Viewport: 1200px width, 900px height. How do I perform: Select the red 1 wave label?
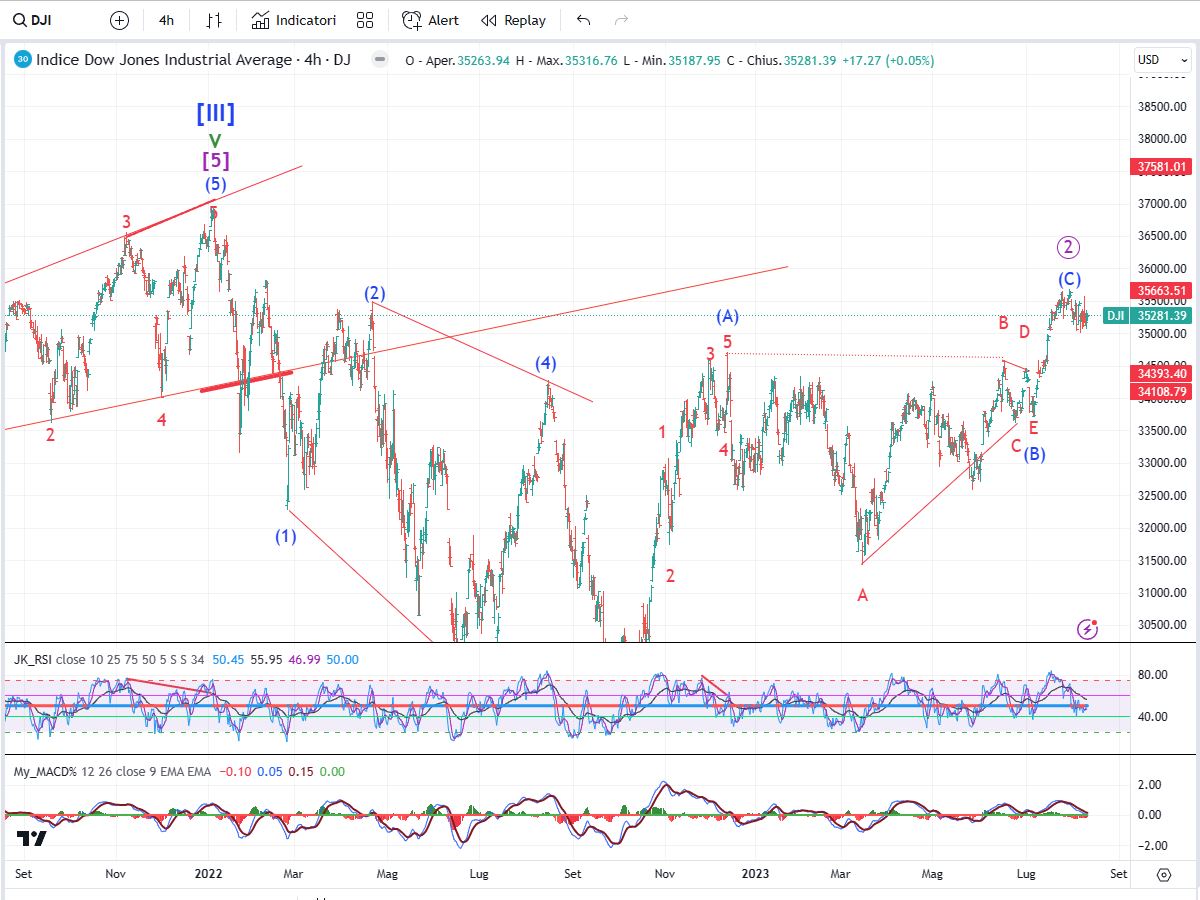[662, 432]
